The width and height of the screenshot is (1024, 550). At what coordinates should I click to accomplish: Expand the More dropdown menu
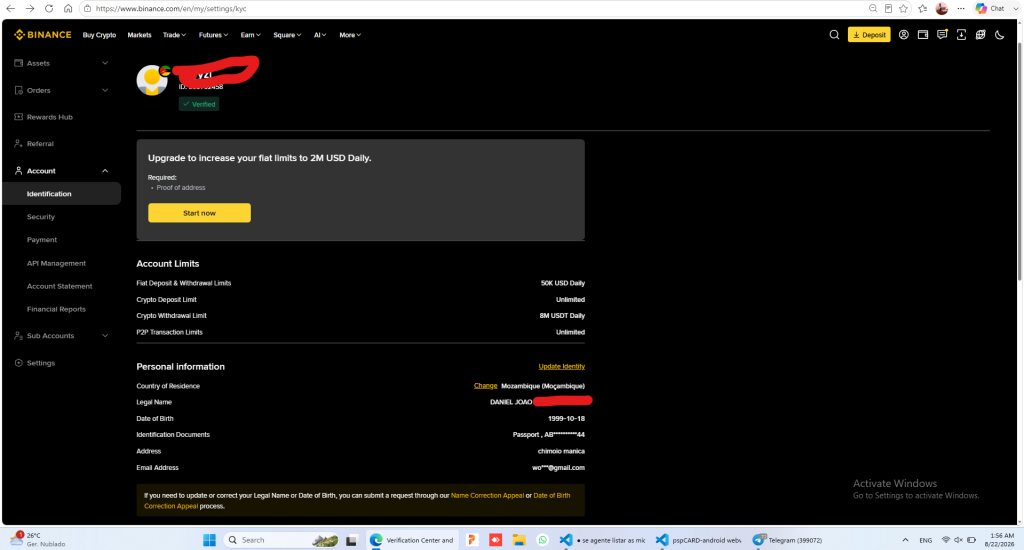(350, 35)
